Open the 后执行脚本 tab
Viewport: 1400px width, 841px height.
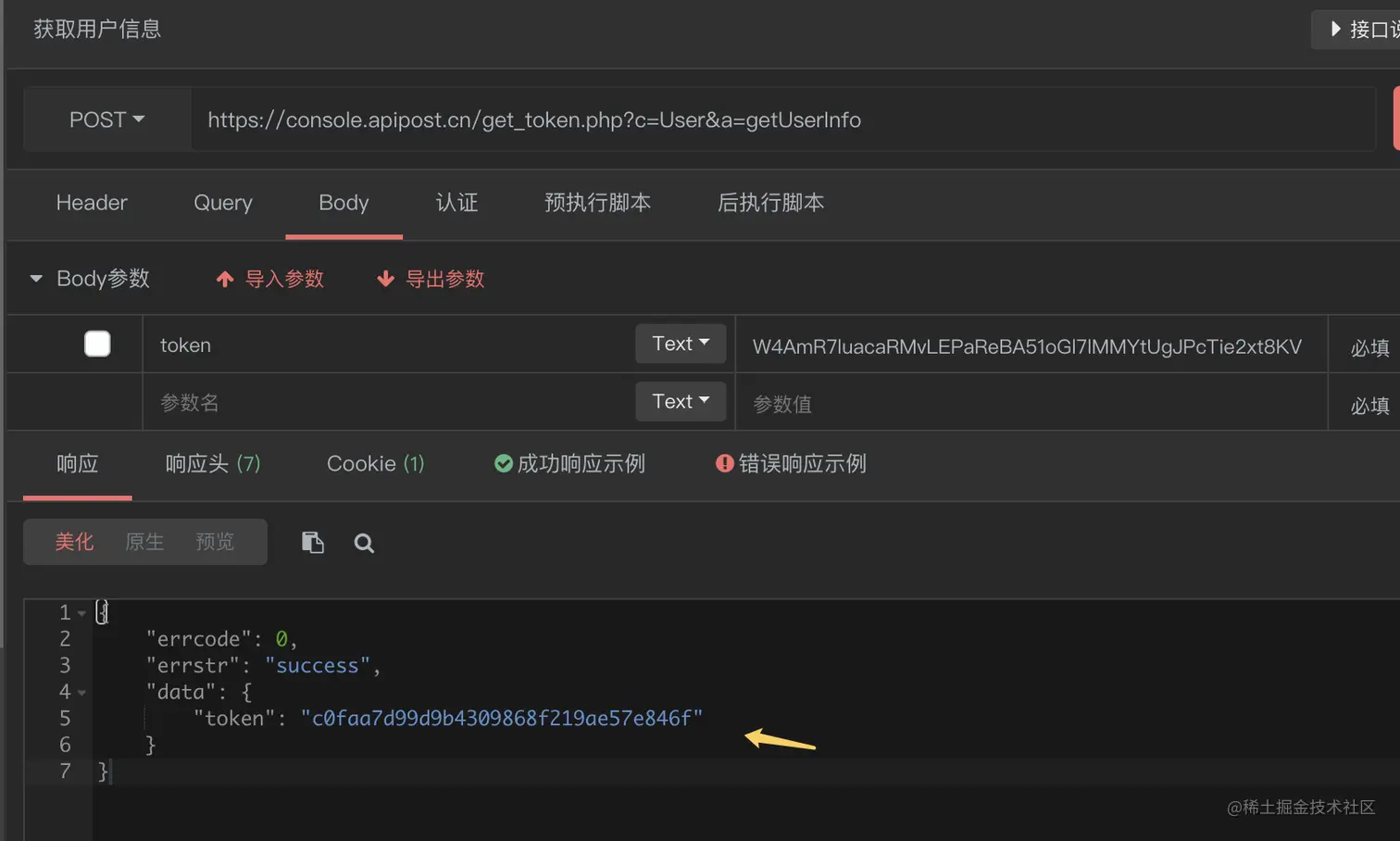pyautogui.click(x=770, y=203)
